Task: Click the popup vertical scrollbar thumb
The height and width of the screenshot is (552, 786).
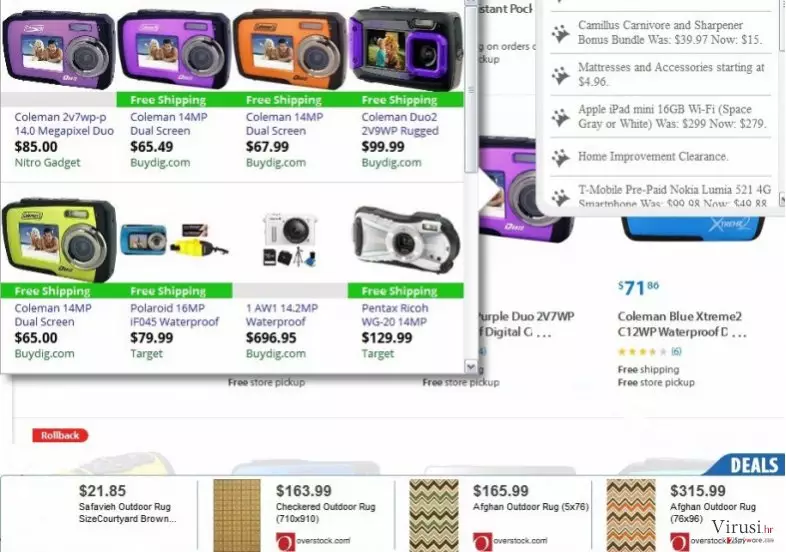Action: pyautogui.click(x=471, y=89)
